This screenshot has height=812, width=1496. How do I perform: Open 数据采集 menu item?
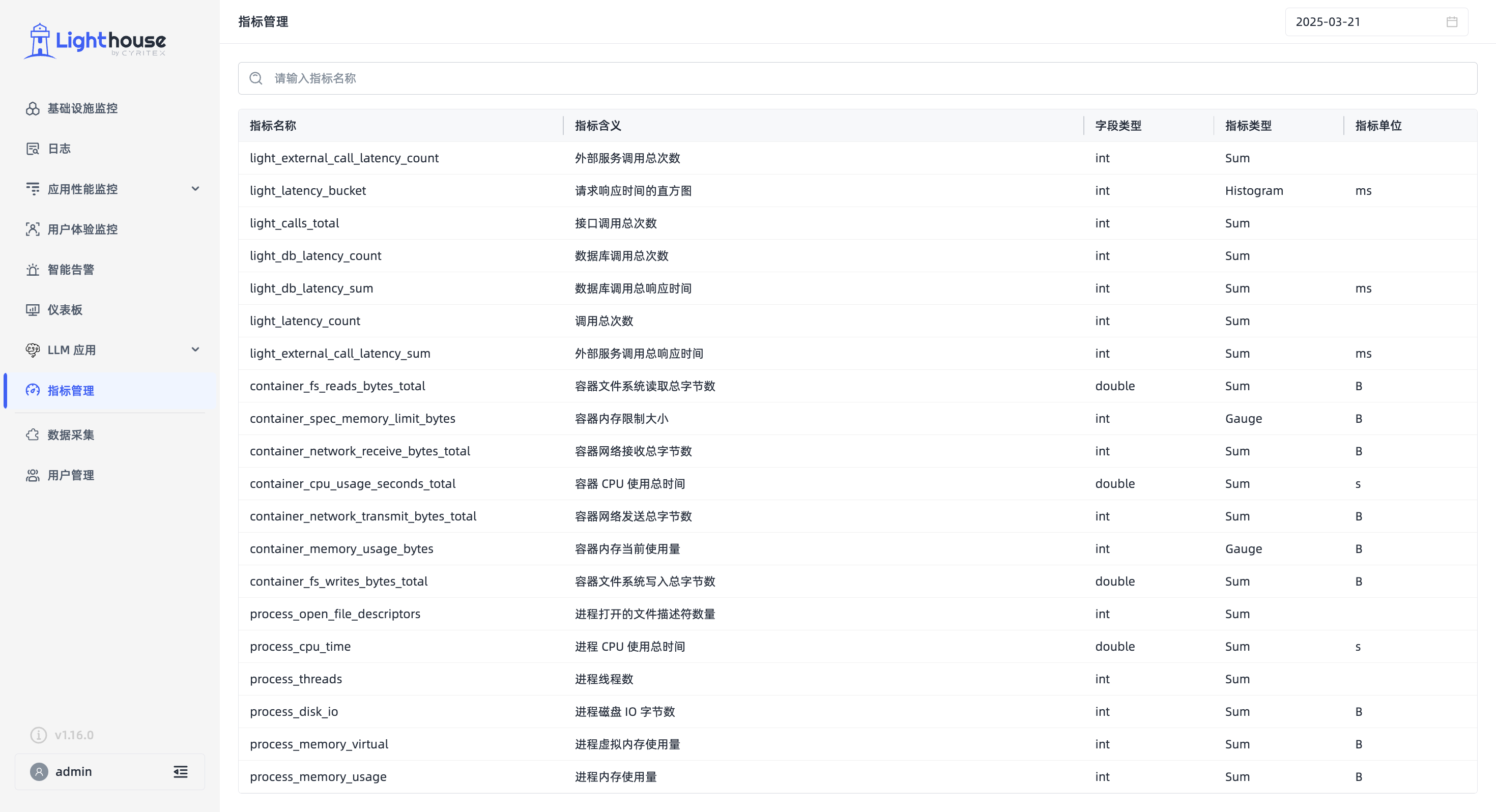pyautogui.click(x=71, y=434)
